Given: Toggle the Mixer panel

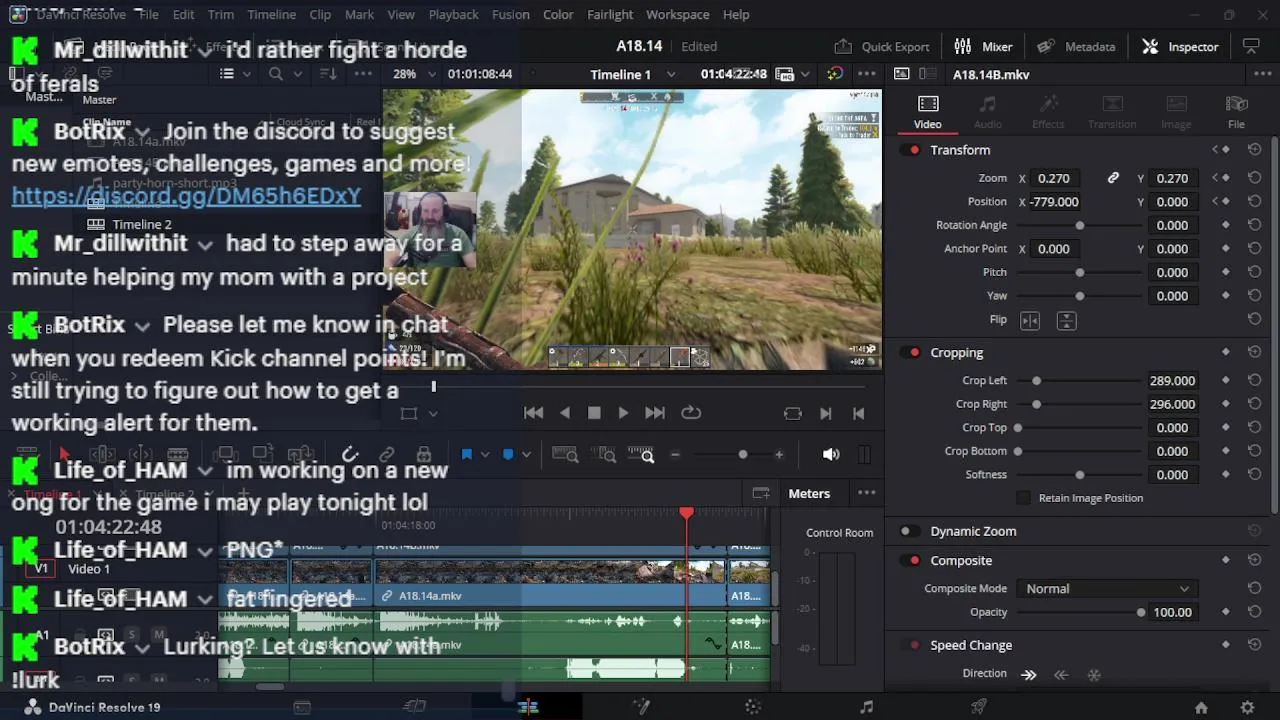Looking at the screenshot, I should [x=983, y=46].
